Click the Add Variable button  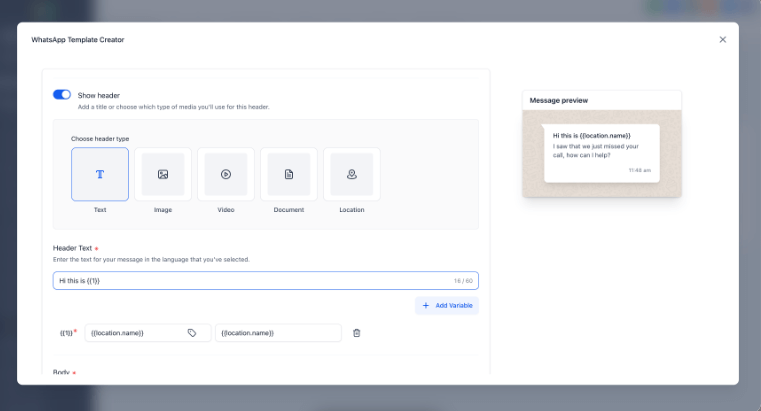tap(447, 305)
